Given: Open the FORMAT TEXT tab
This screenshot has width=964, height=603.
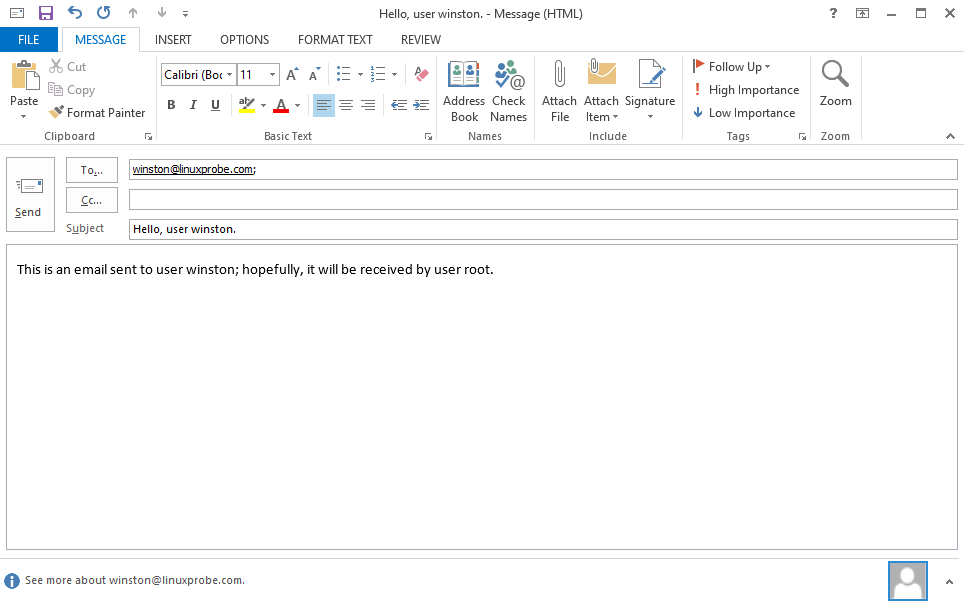Looking at the screenshot, I should (335, 40).
